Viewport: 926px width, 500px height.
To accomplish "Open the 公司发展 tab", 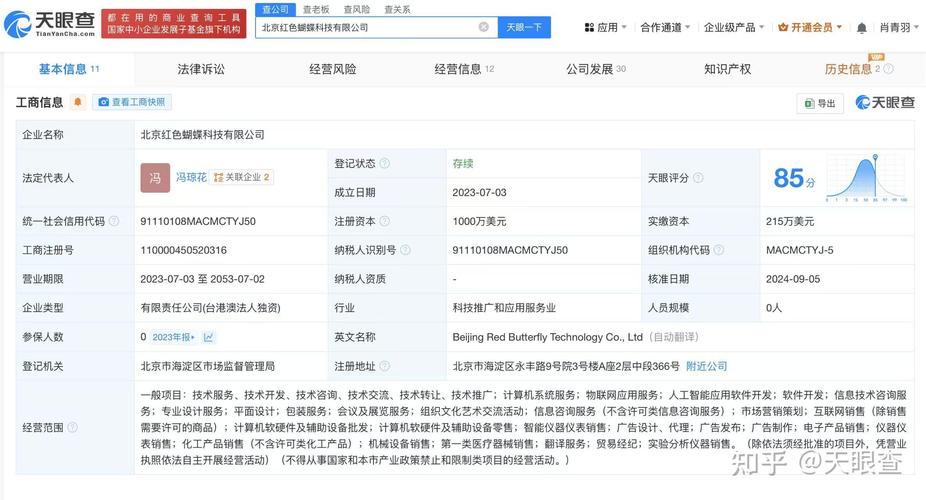I will (596, 69).
